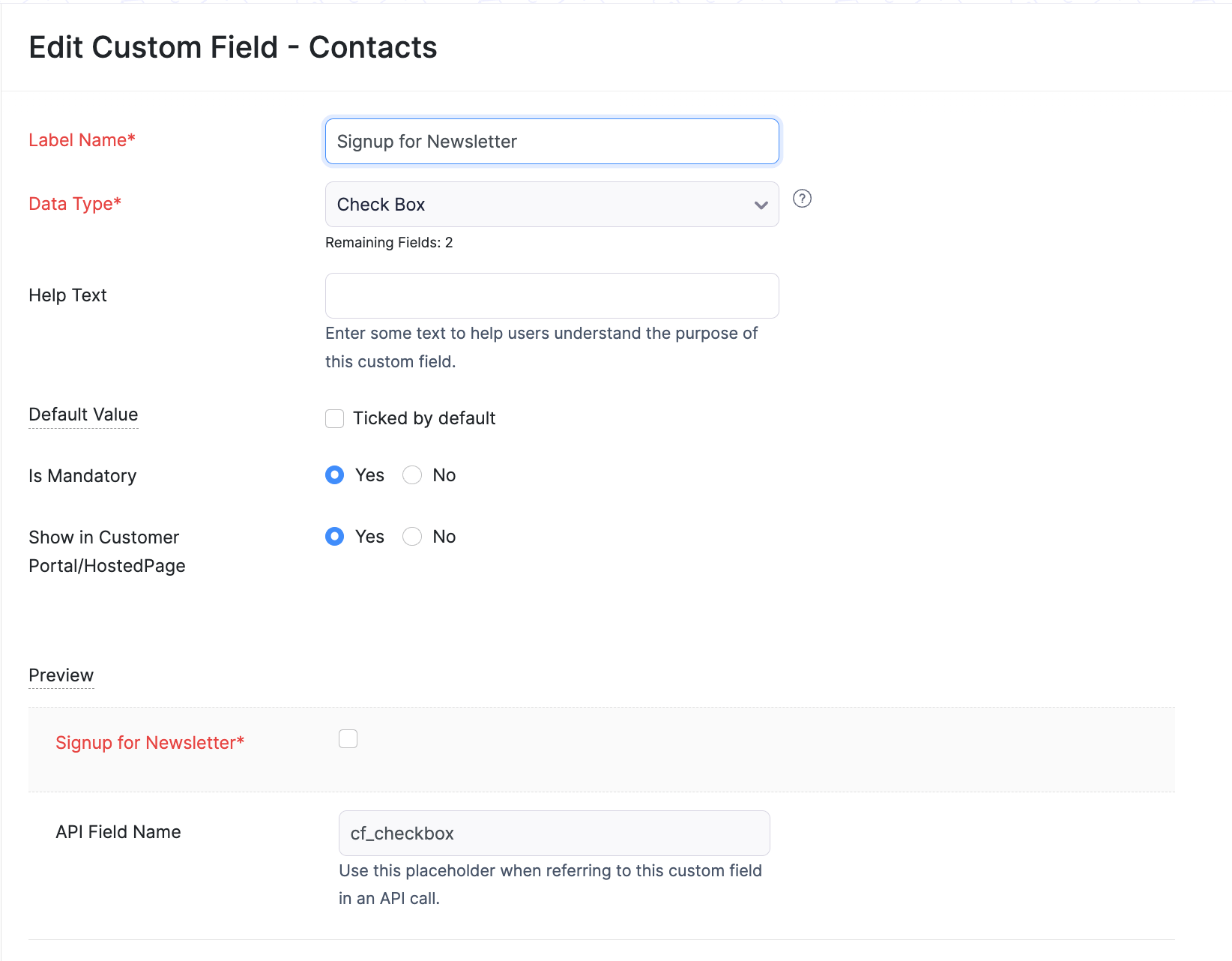
Task: Click the empty Help Text box
Action: (x=551, y=295)
